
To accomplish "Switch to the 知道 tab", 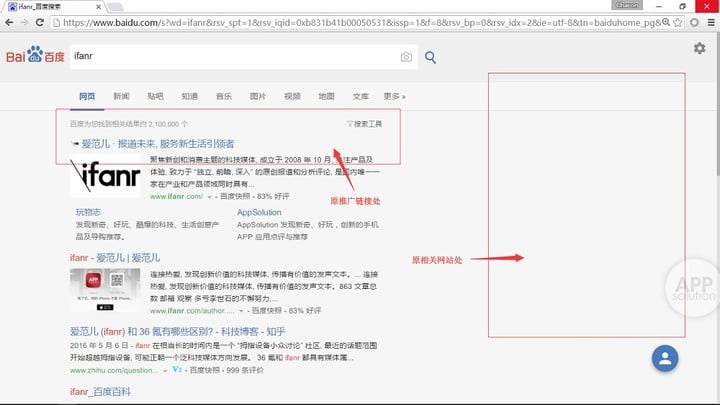I will coord(189,96).
